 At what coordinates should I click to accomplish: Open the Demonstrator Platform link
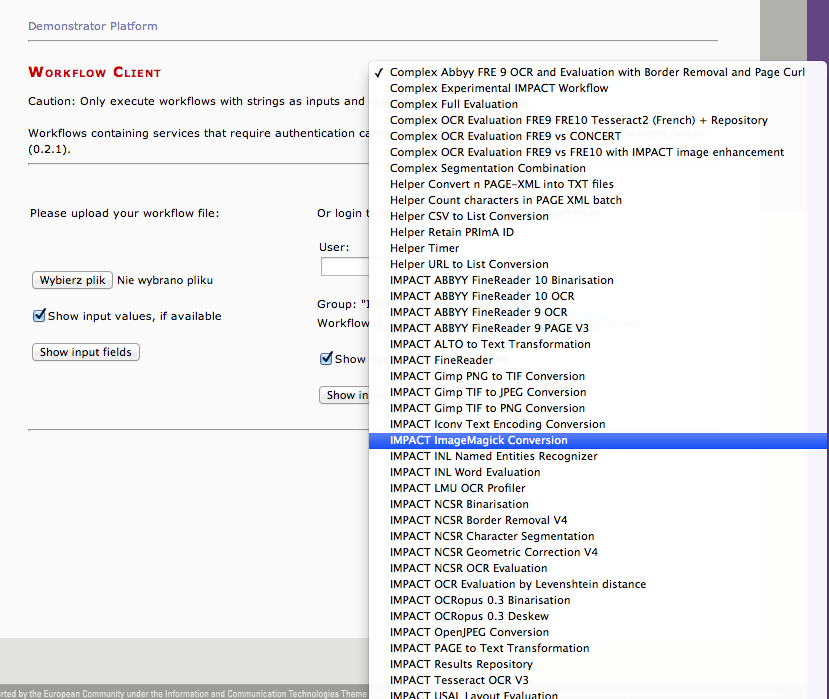[x=93, y=26]
